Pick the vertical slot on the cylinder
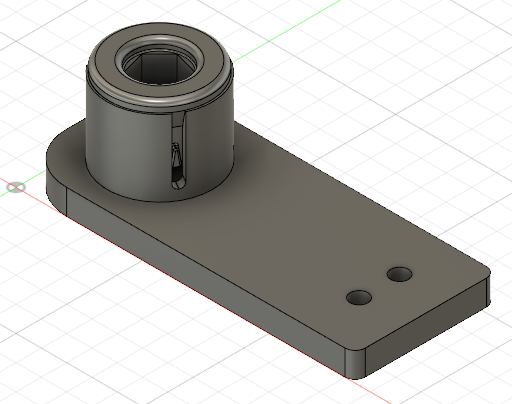The width and height of the screenshot is (512, 404). click(178, 151)
